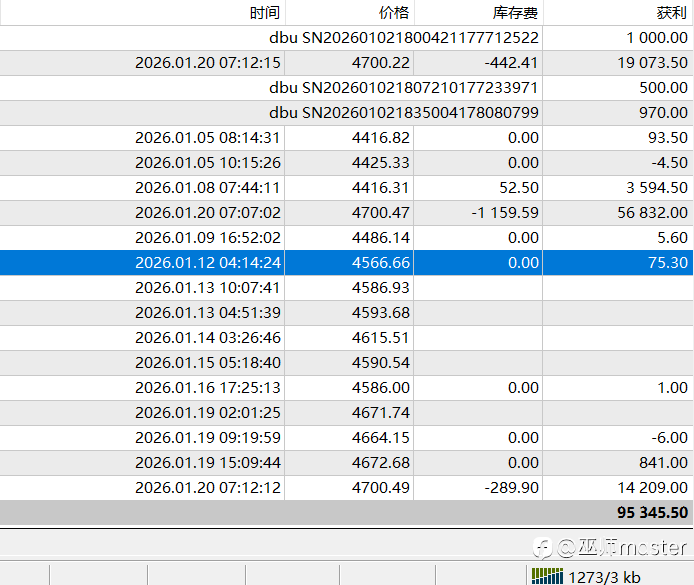Select the 2026.01.19 09:19:59 row

click(x=347, y=438)
